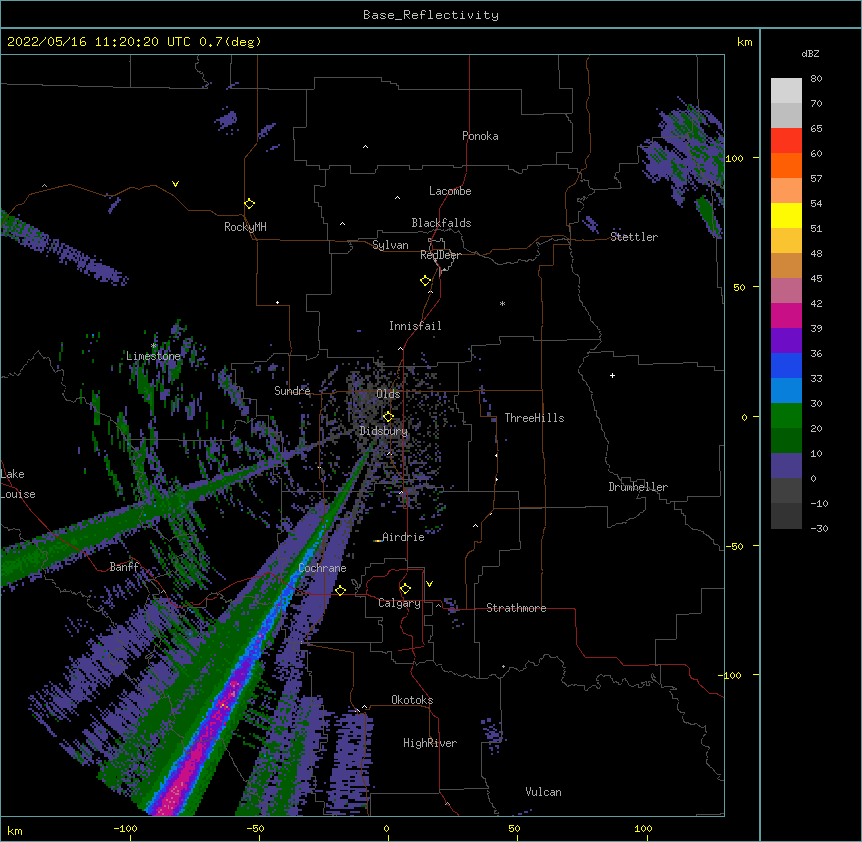Click the yellow v marker northeast of Calgary
862x842 pixels.
[429, 584]
